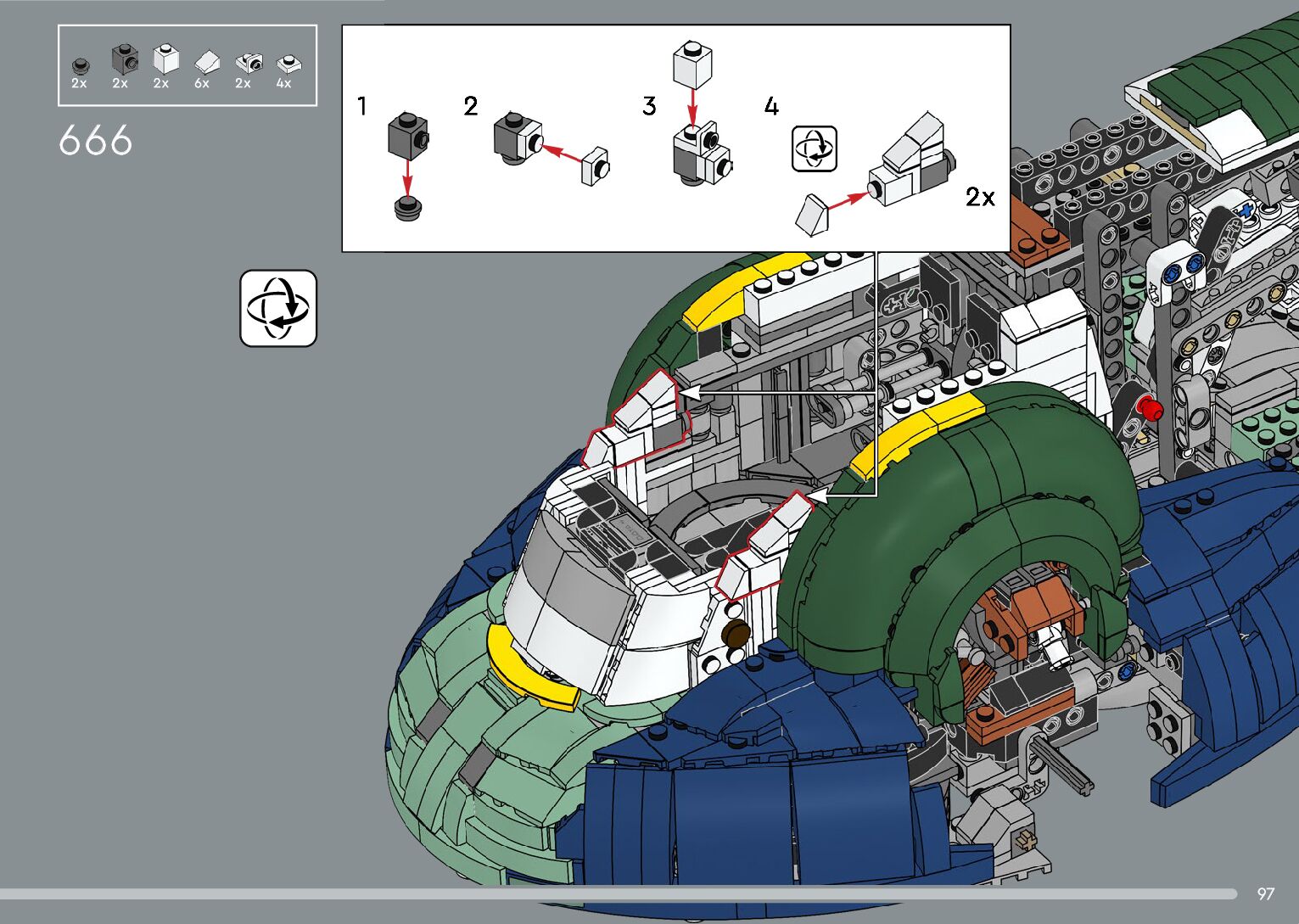Click sub-step number 3 in the callout
Image resolution: width=1299 pixels, height=924 pixels.
(649, 107)
